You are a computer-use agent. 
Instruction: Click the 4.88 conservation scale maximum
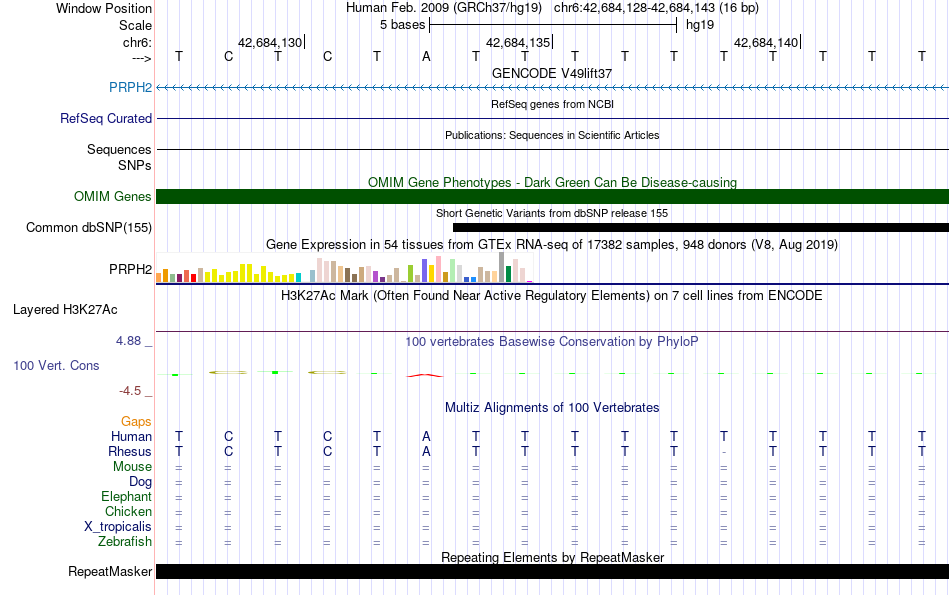click(x=128, y=341)
